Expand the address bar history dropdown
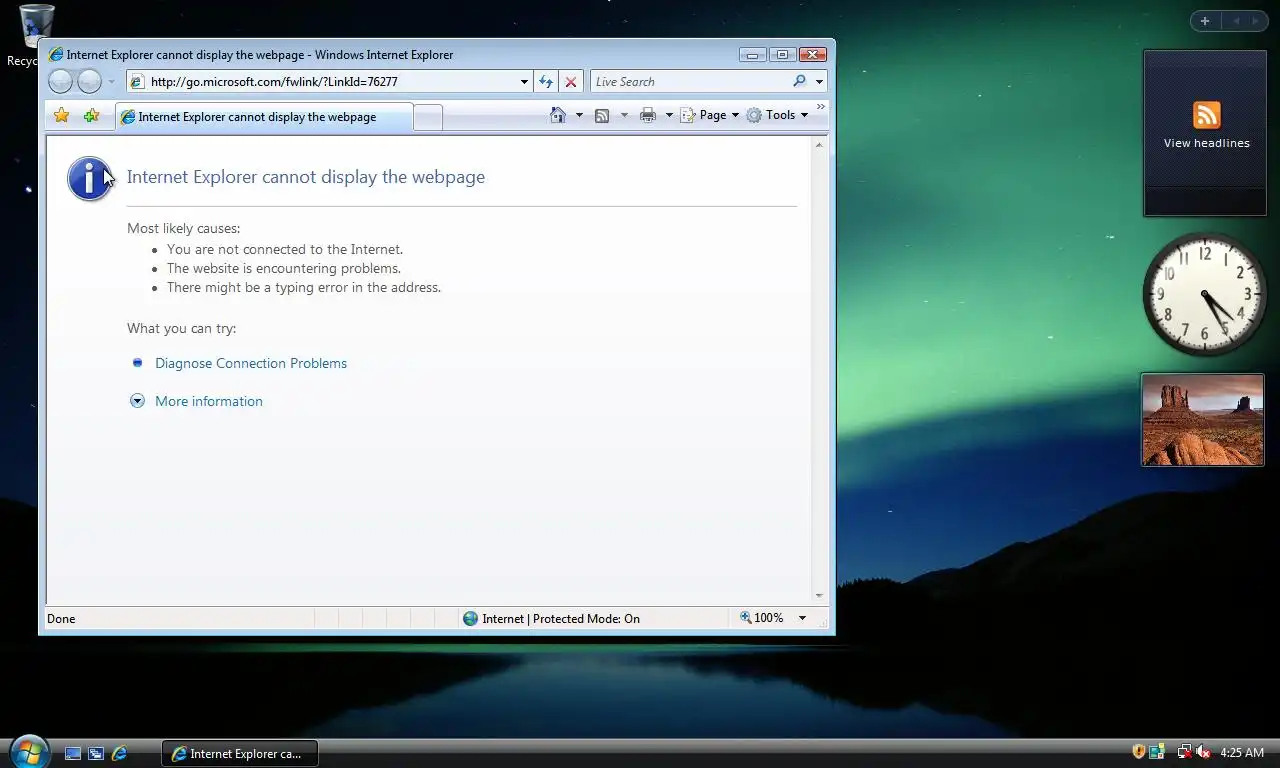The height and width of the screenshot is (768, 1280). coord(524,82)
